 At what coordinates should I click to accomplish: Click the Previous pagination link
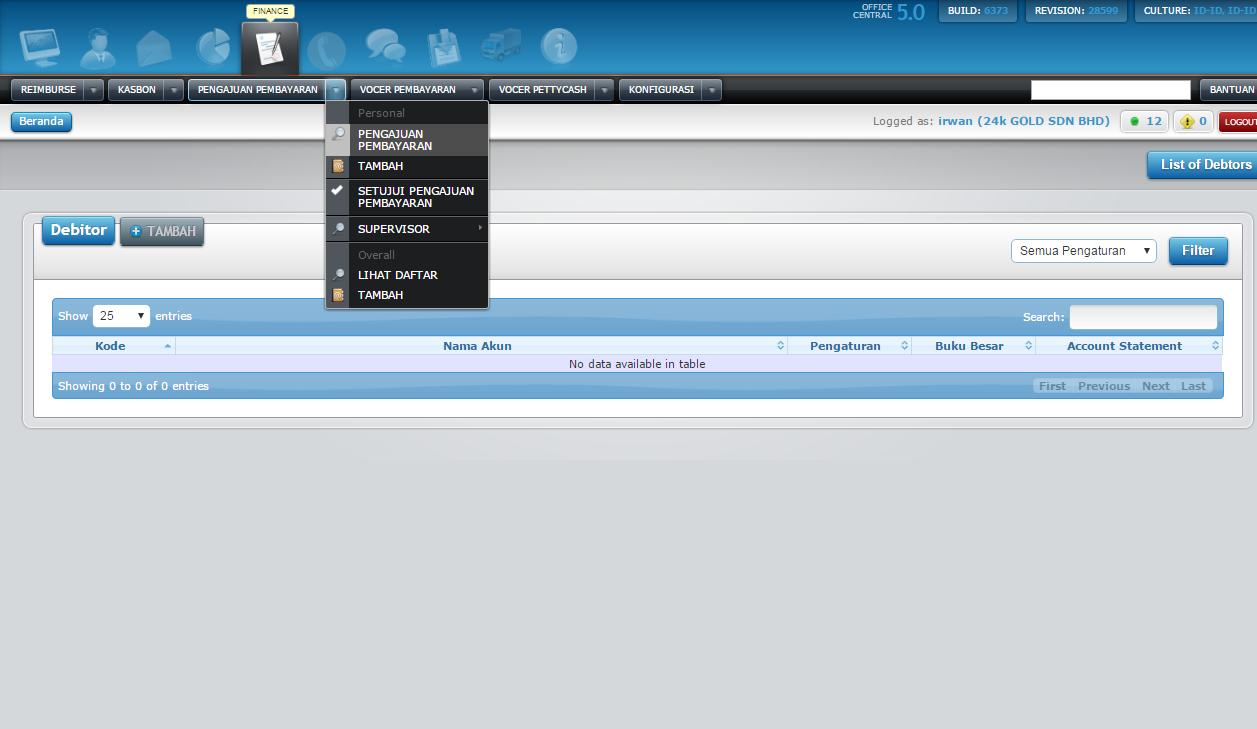pos(1104,386)
